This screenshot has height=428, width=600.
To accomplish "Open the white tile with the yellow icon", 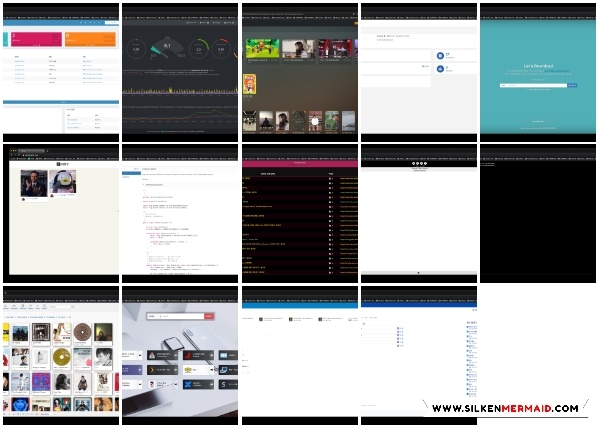I will (198, 370).
